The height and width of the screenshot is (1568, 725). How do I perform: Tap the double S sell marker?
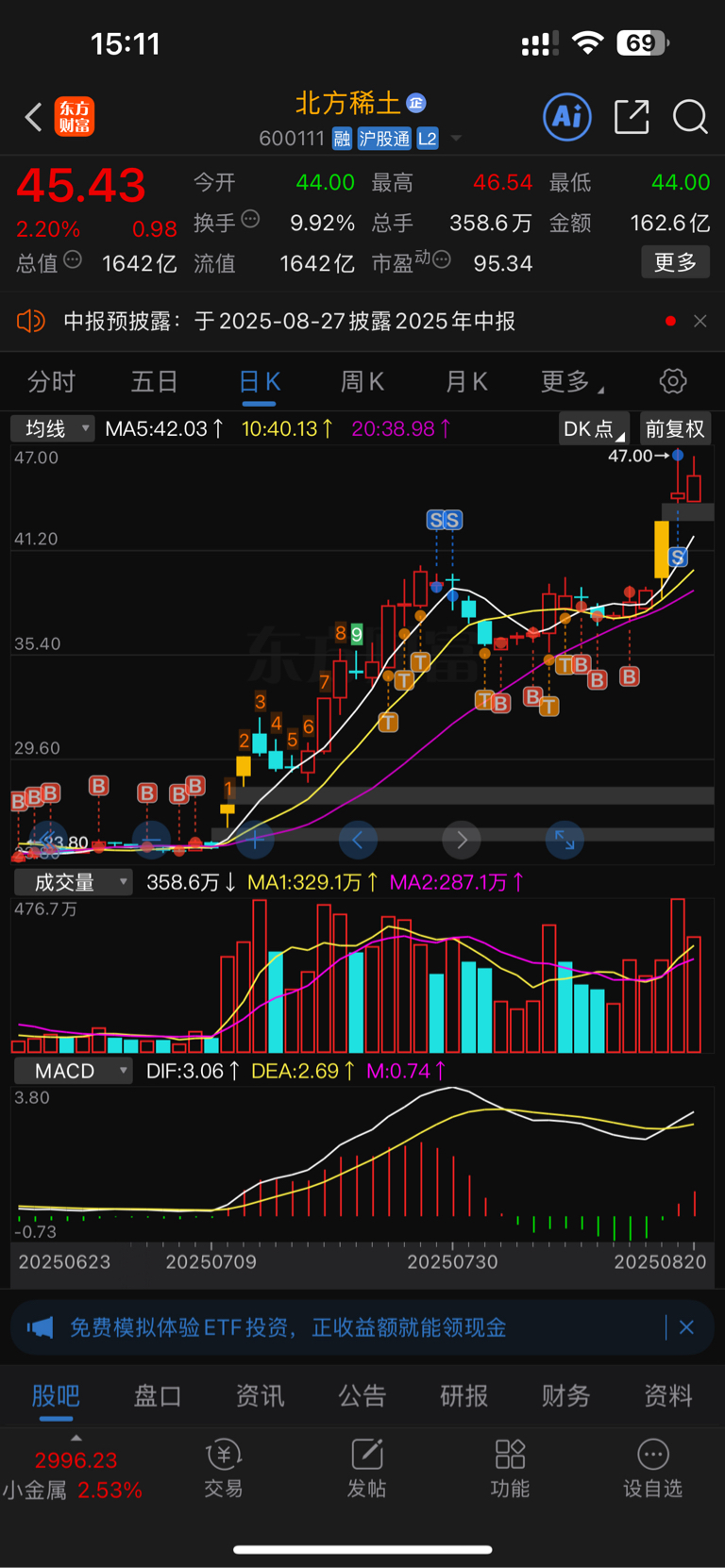click(x=444, y=520)
